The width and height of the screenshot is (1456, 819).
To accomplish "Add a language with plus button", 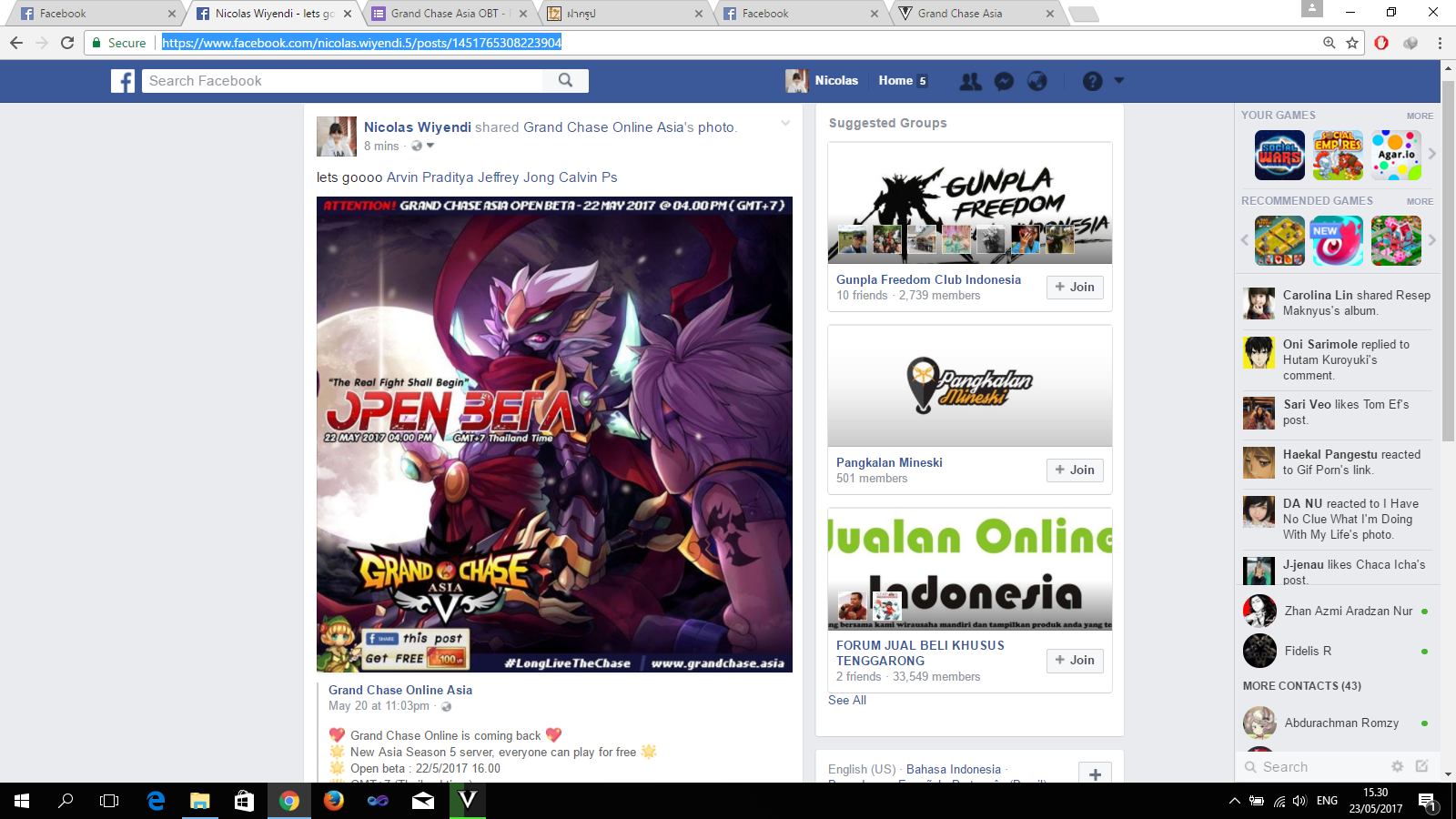I will click(x=1095, y=774).
